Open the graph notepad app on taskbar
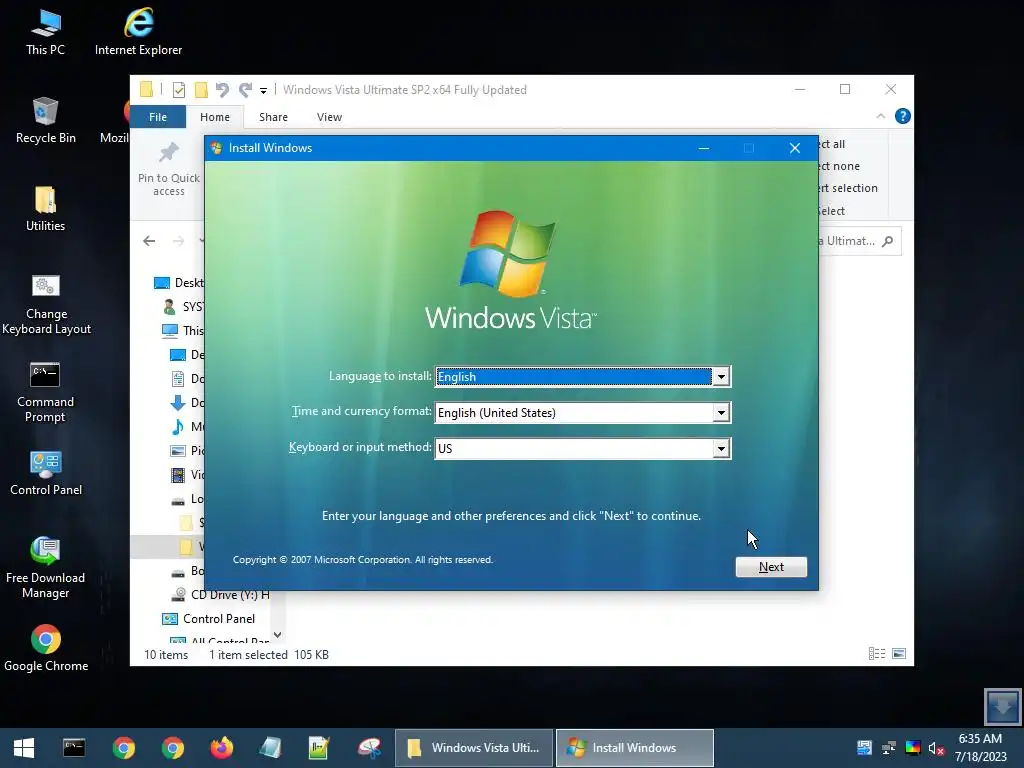Viewport: 1024px width, 768px height. coord(319,748)
